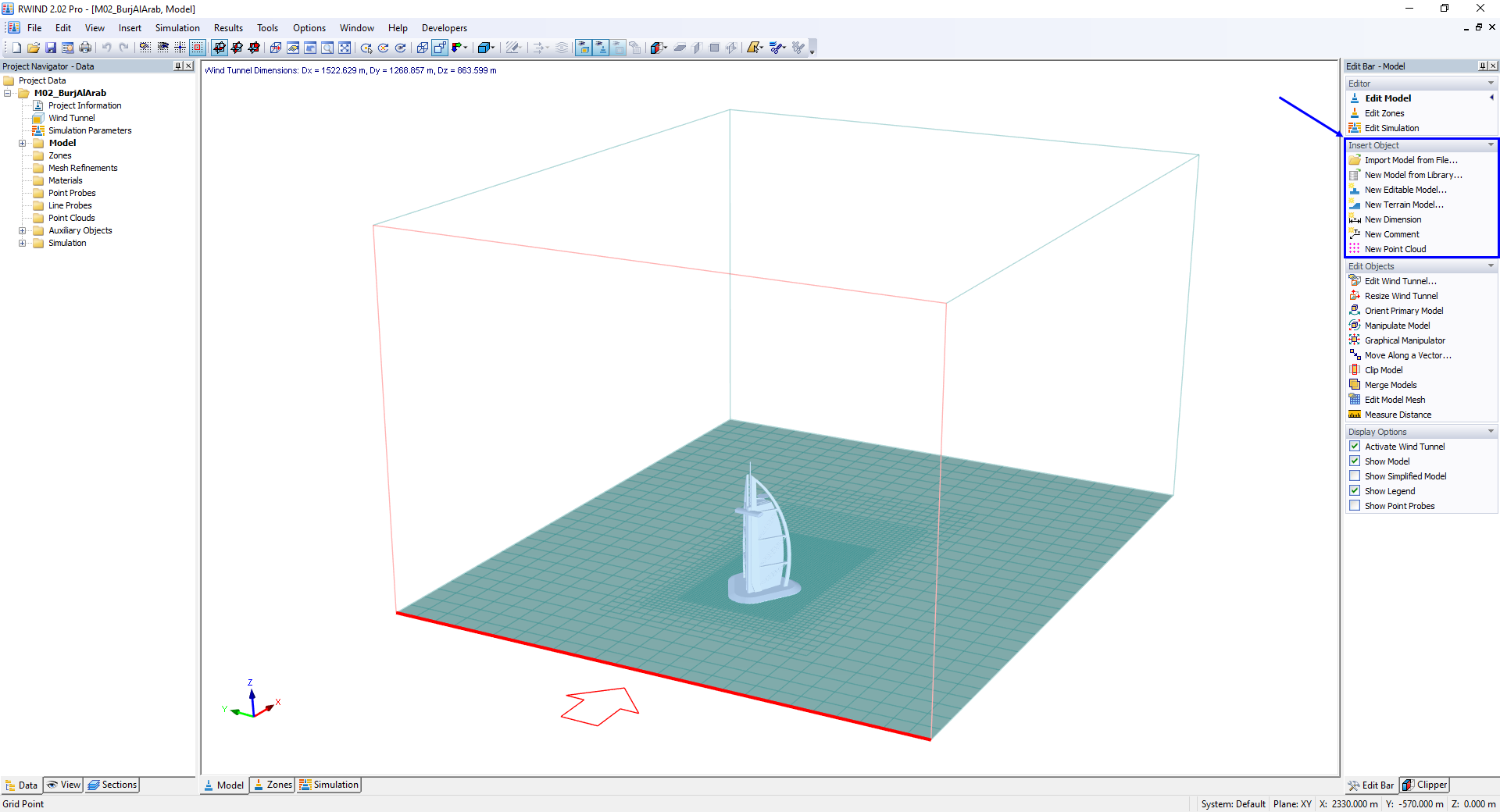The image size is (1500, 812).
Task: Open the Simulation menu
Action: pyautogui.click(x=177, y=28)
